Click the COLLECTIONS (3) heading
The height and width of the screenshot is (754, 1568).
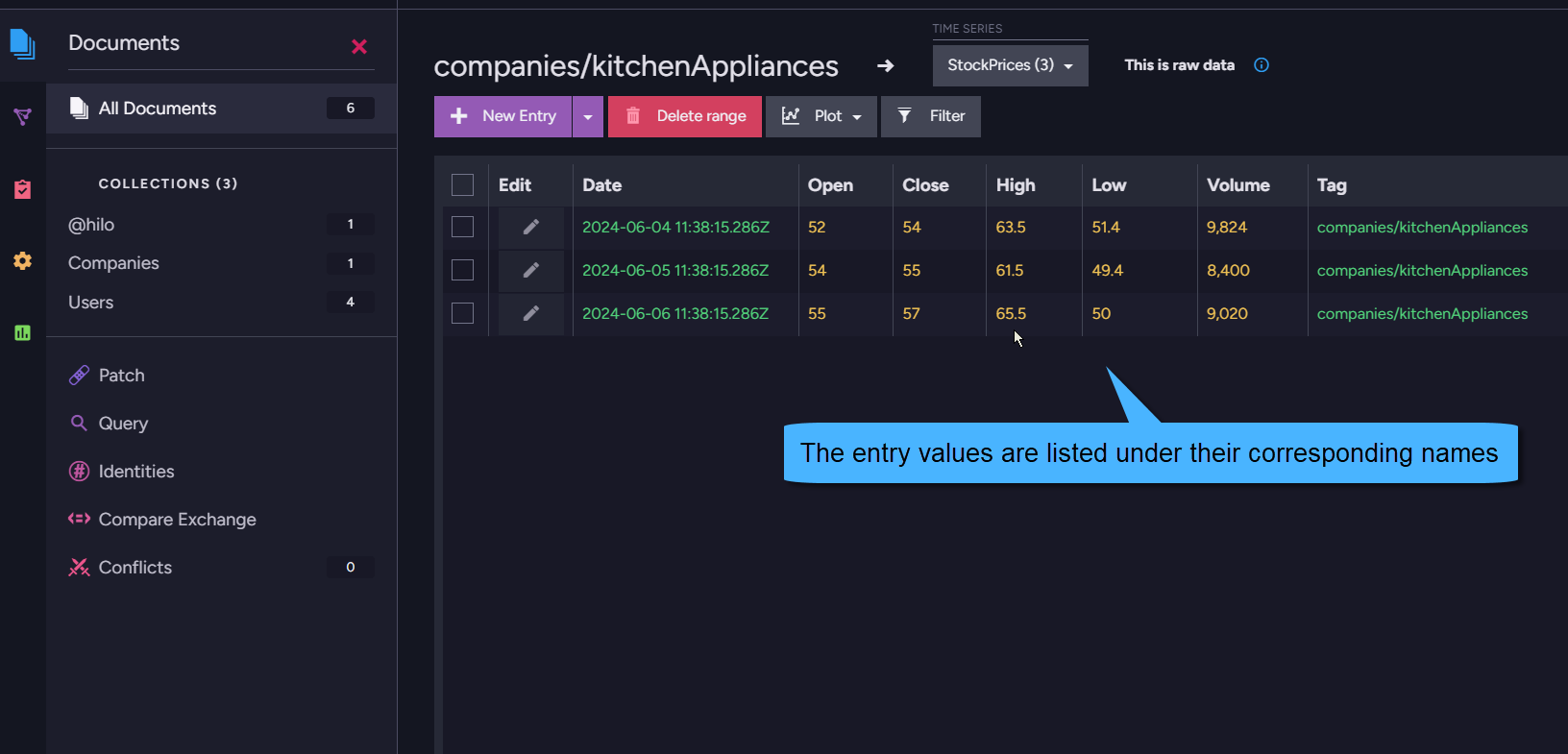[168, 183]
